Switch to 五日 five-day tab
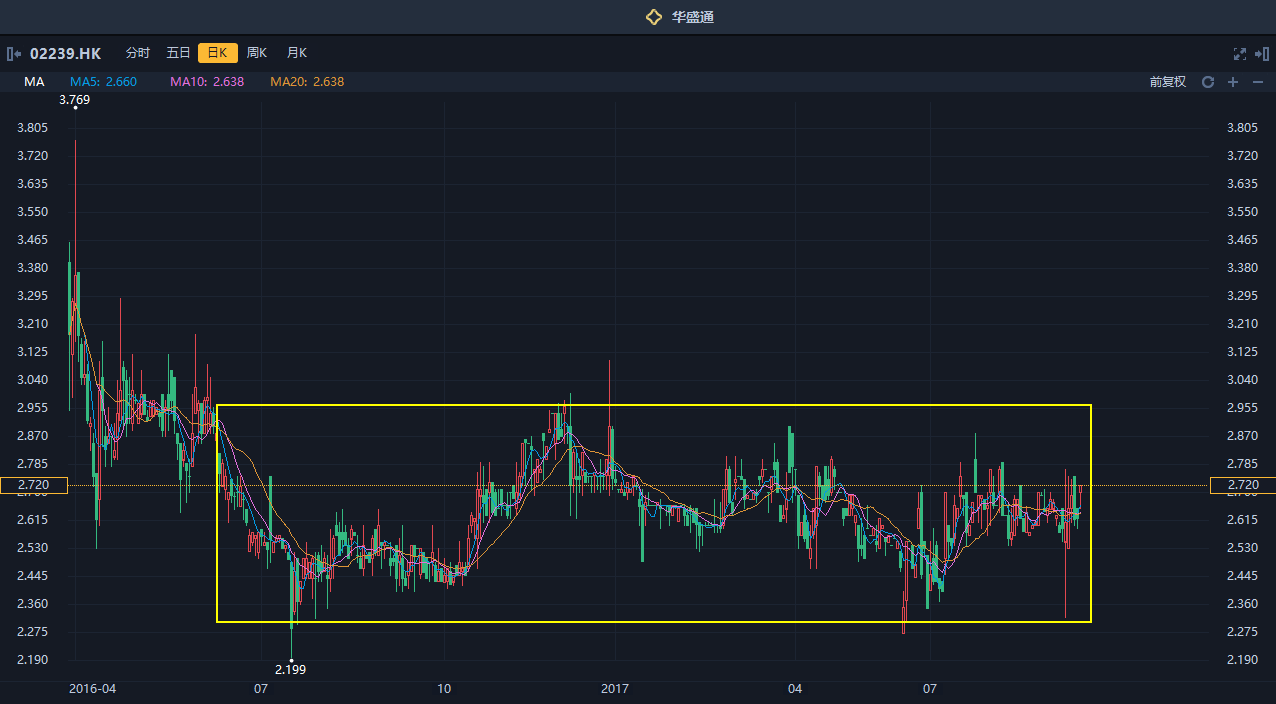This screenshot has height=704, width=1276. (x=178, y=53)
